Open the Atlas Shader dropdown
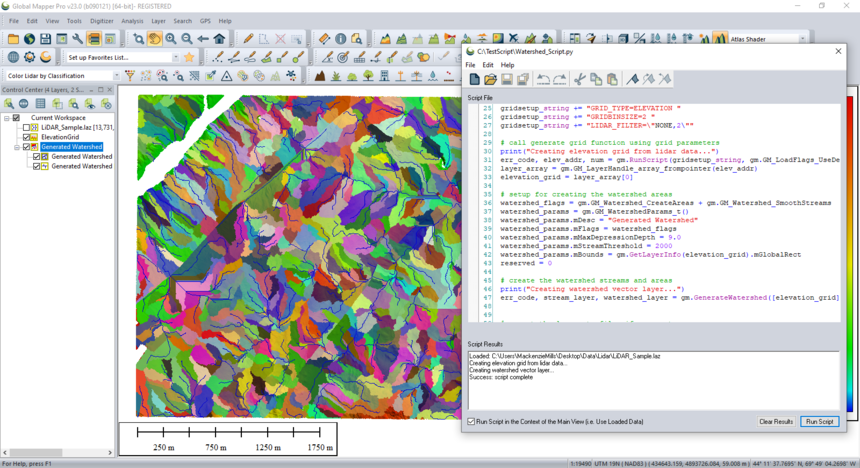Image resolution: width=860 pixels, height=468 pixels. pyautogui.click(x=802, y=39)
